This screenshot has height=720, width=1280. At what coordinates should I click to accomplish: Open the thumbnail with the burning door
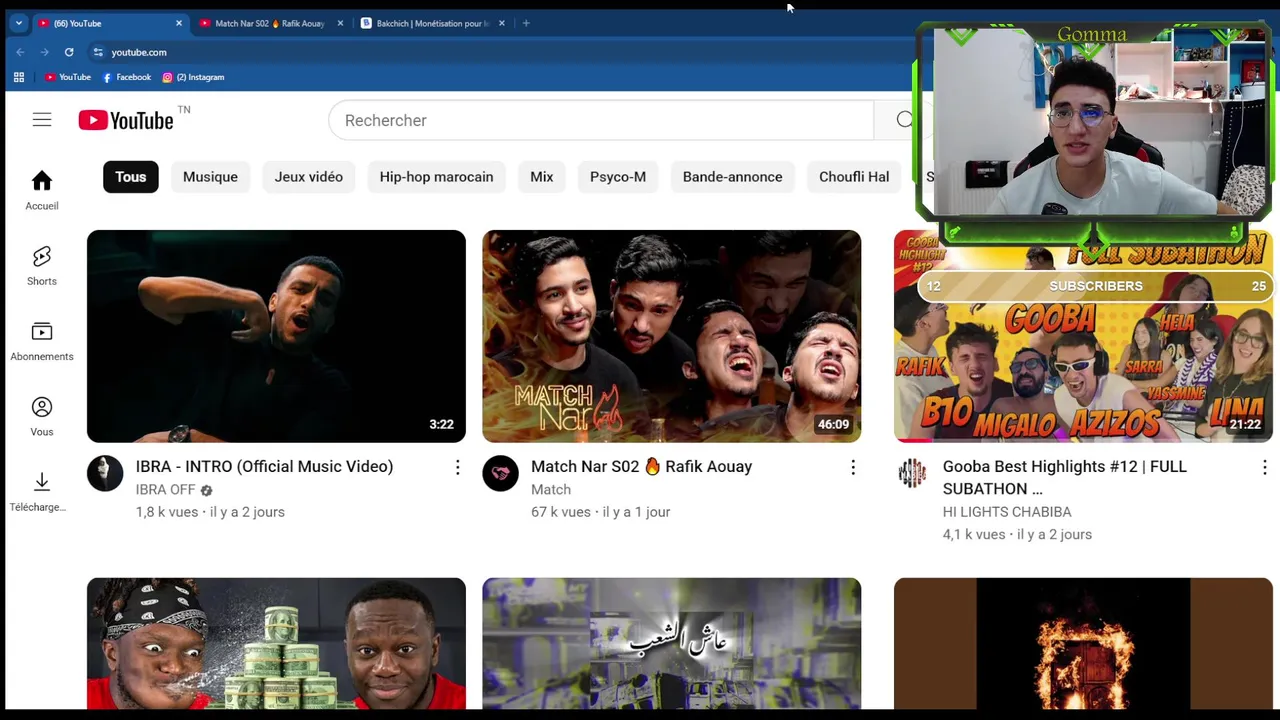pos(1083,643)
